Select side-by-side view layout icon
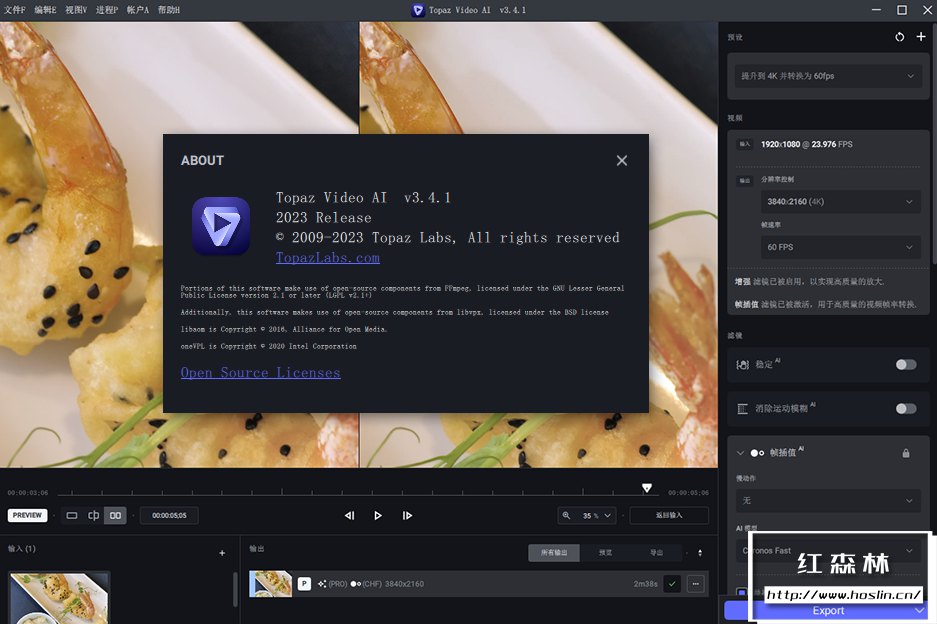The image size is (937, 624). click(115, 515)
